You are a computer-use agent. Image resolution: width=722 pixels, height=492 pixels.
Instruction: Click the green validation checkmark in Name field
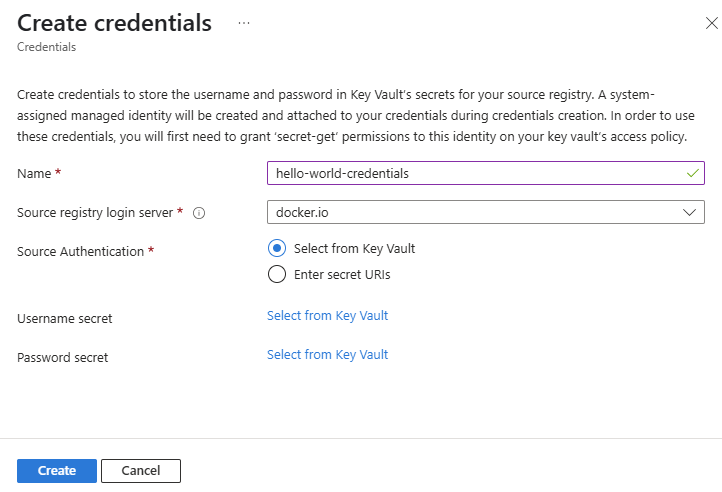coord(692,173)
